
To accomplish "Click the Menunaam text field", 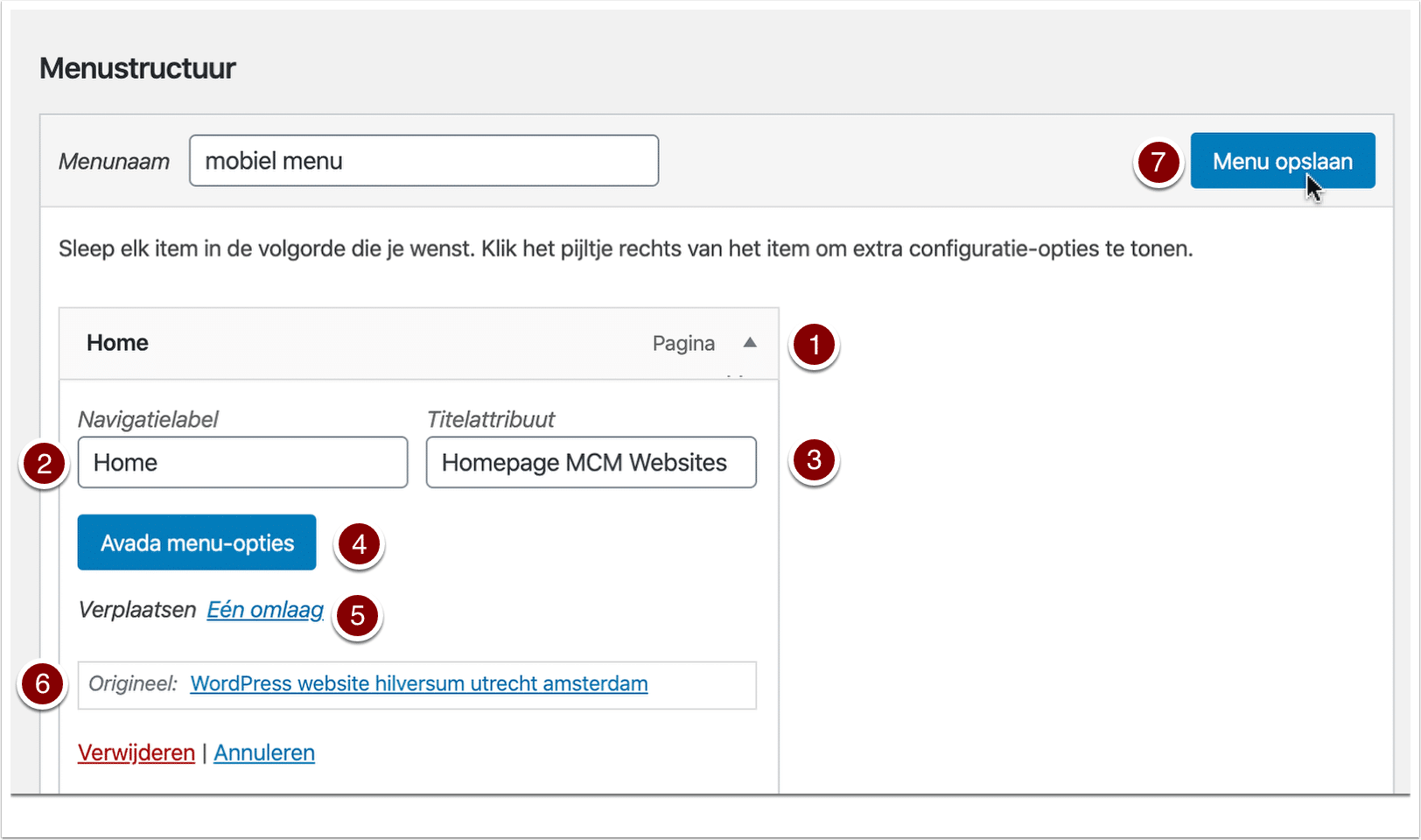I will pos(424,161).
